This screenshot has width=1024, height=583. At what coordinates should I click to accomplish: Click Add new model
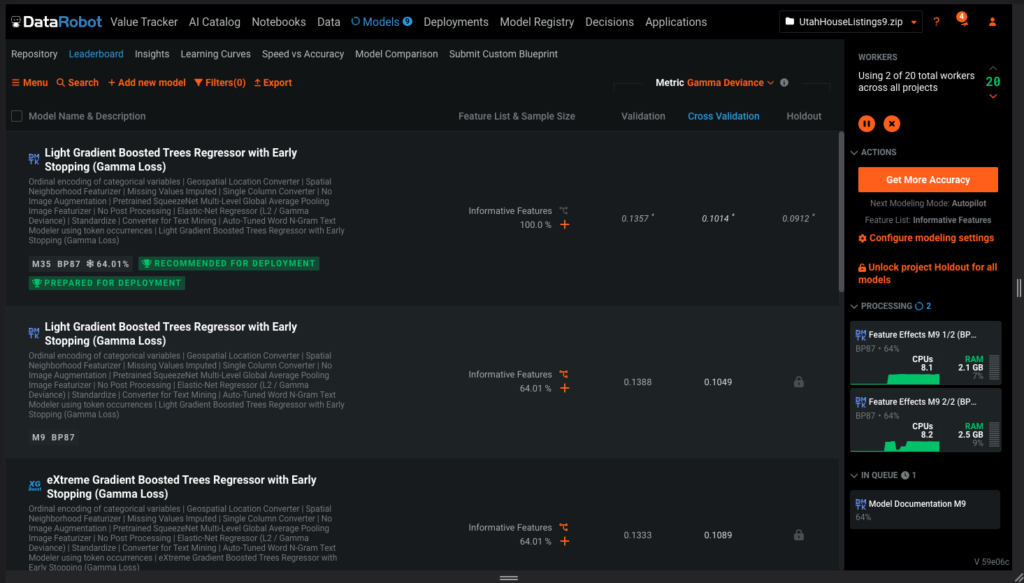[x=147, y=83]
